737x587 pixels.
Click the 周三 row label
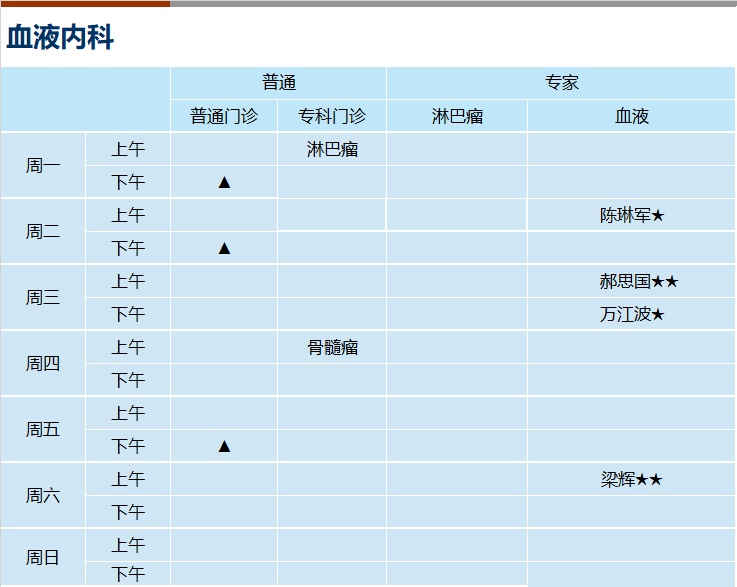pos(43,297)
